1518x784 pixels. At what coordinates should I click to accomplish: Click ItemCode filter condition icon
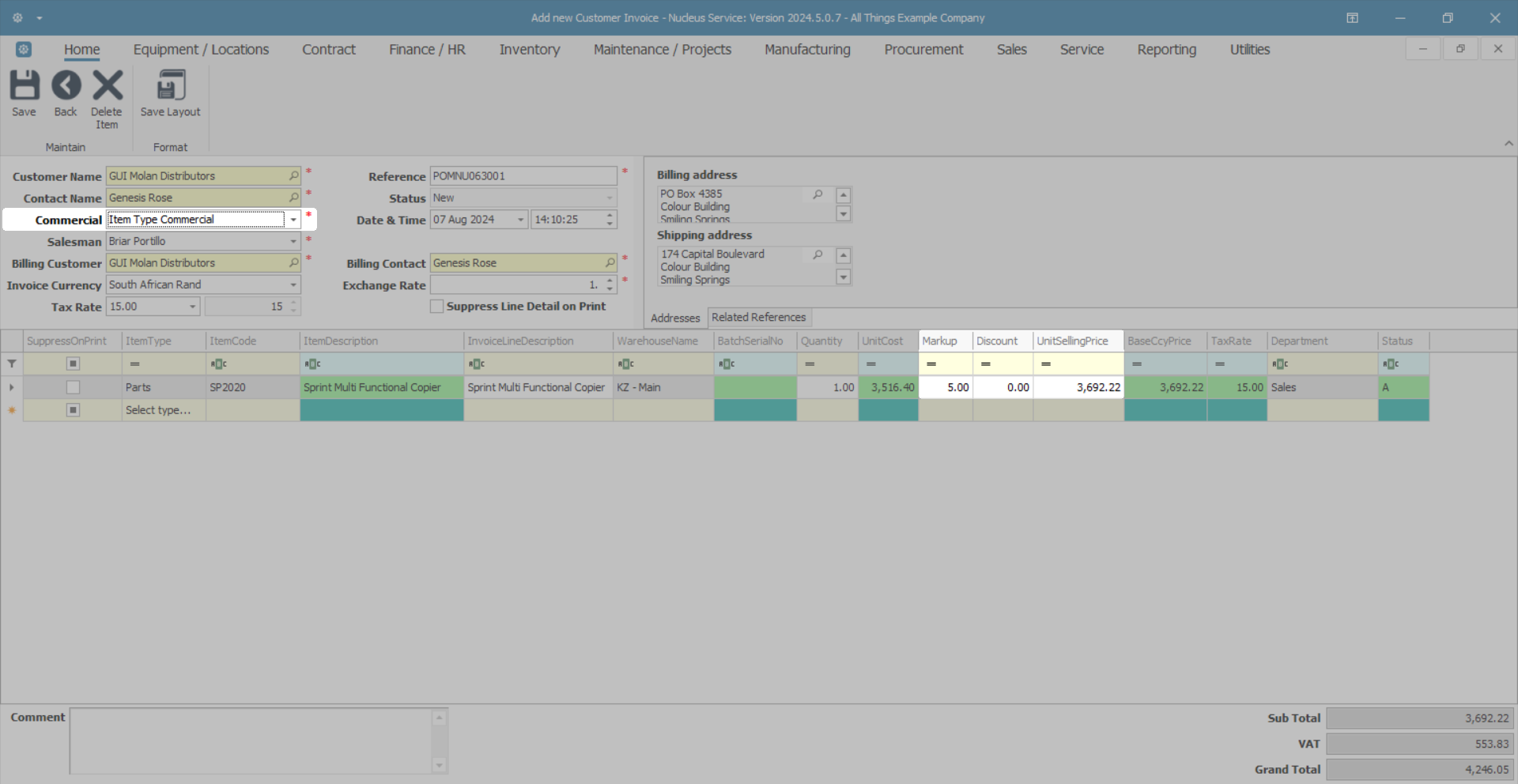point(218,364)
